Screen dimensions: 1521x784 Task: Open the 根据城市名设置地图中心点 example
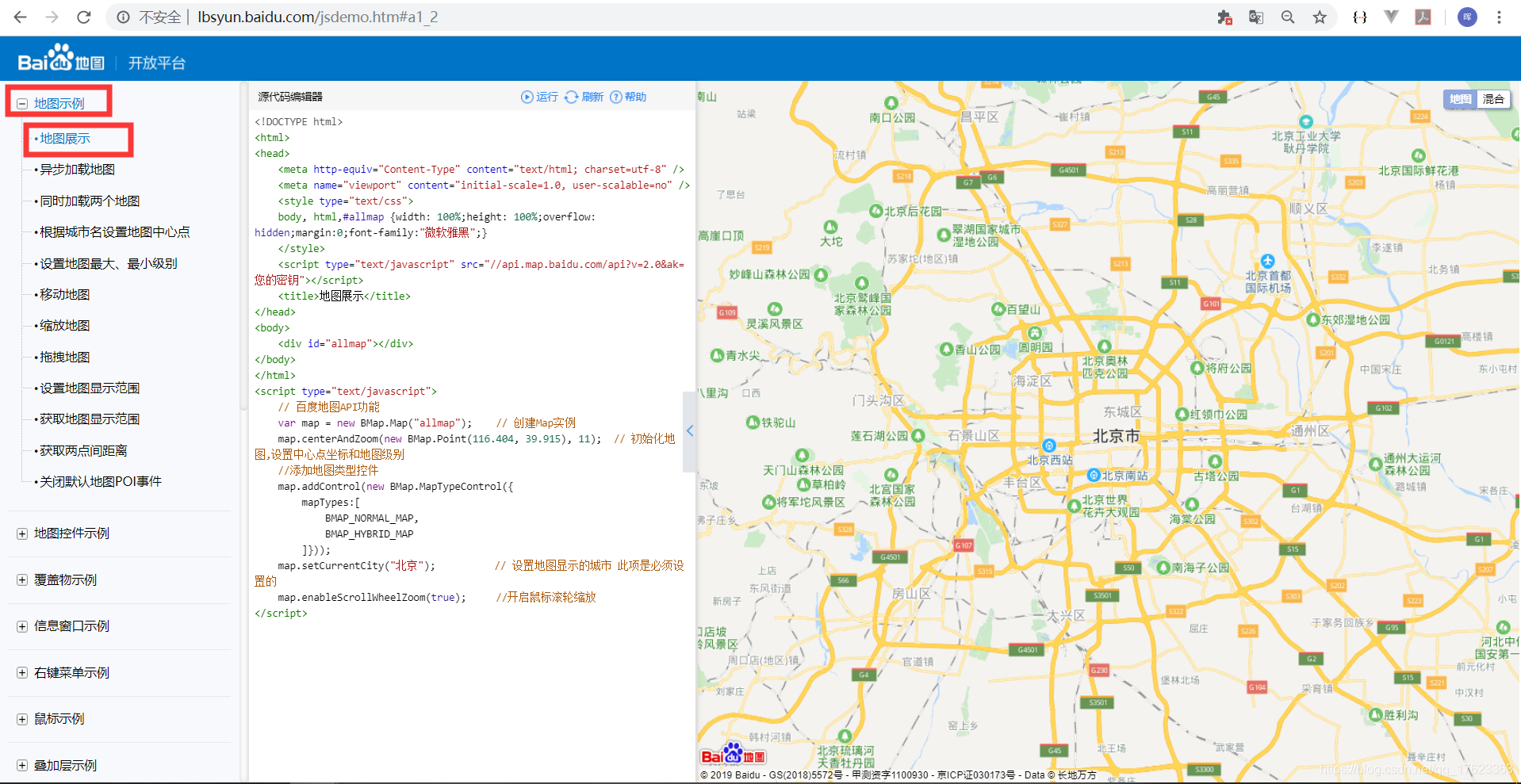[114, 232]
